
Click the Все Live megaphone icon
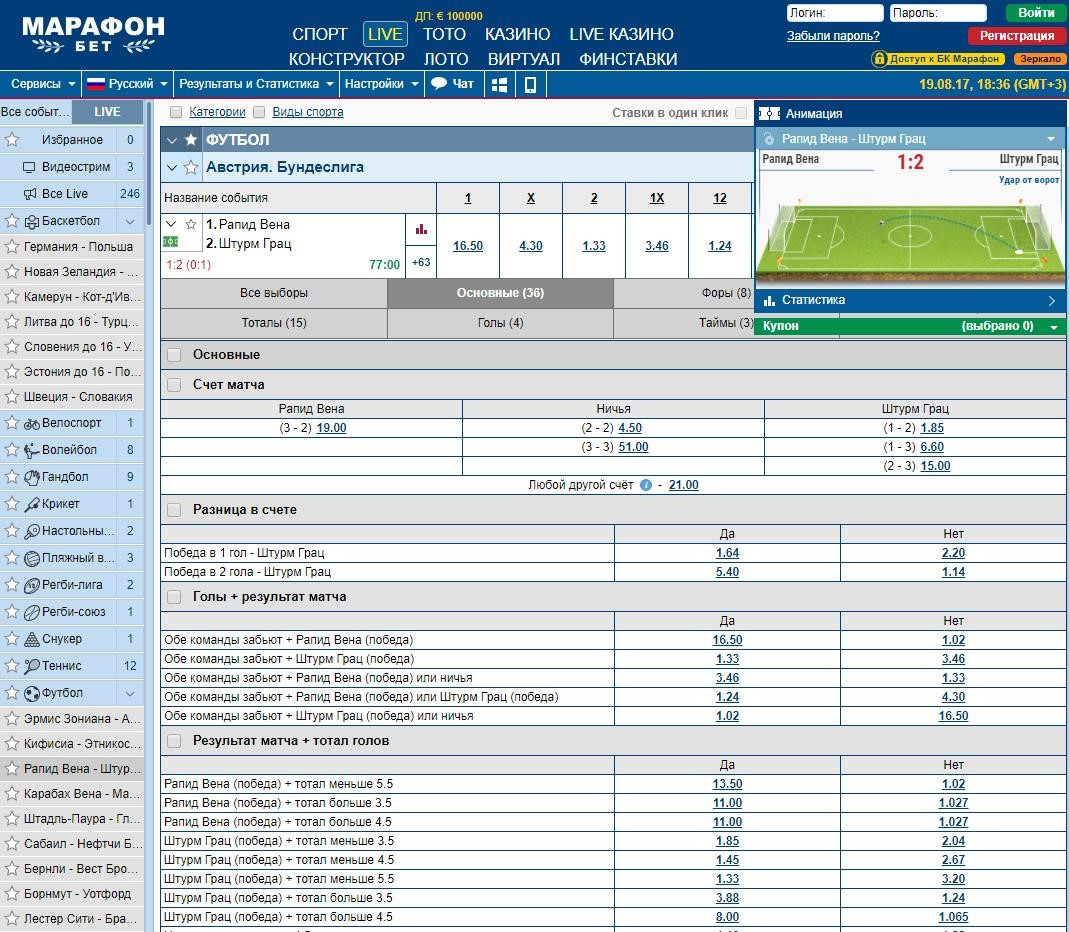pos(30,194)
